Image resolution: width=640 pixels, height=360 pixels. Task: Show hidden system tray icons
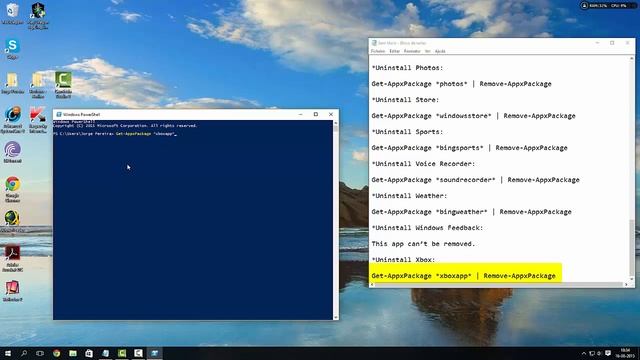tap(584, 353)
